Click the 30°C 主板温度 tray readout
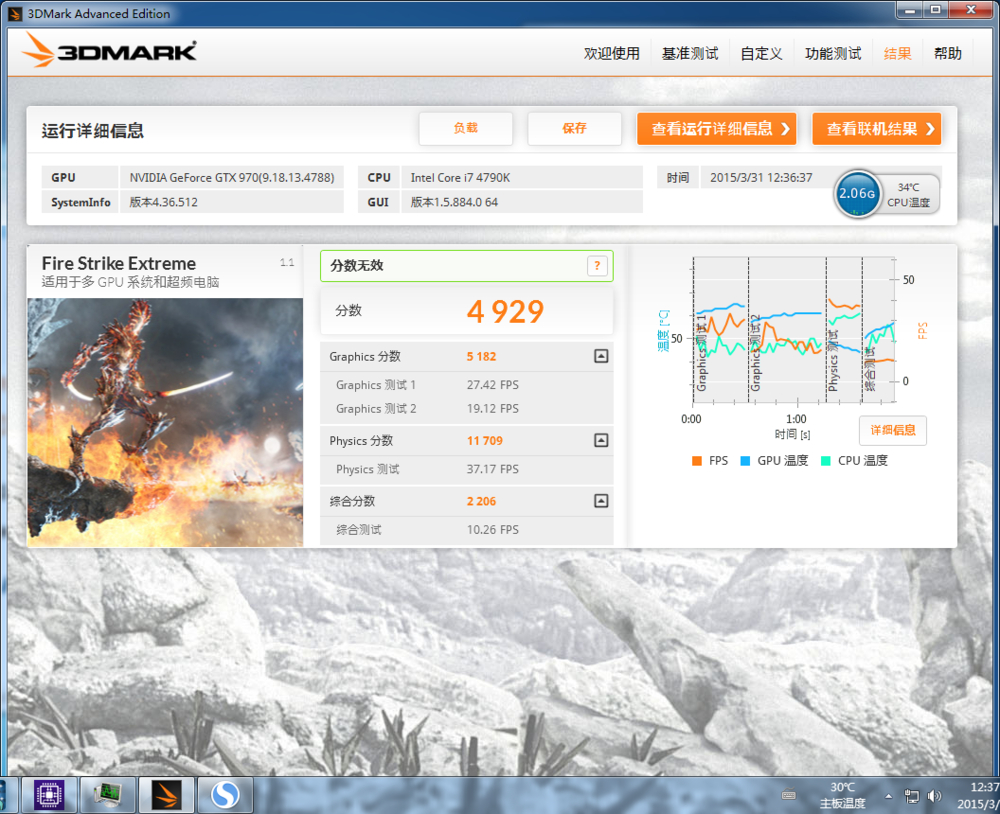1000x814 pixels. 842,795
